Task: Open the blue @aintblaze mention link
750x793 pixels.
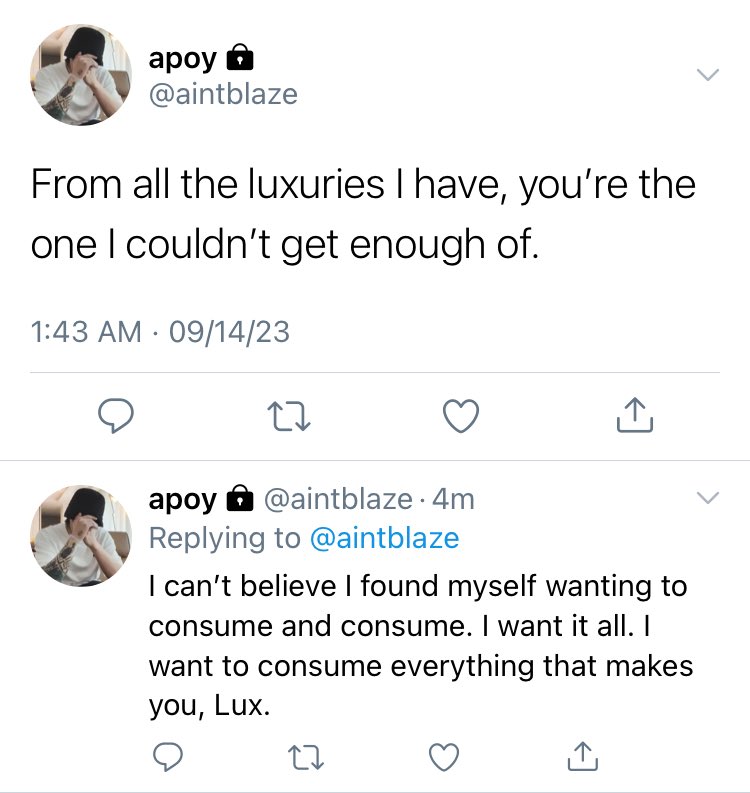Action: 384,538
